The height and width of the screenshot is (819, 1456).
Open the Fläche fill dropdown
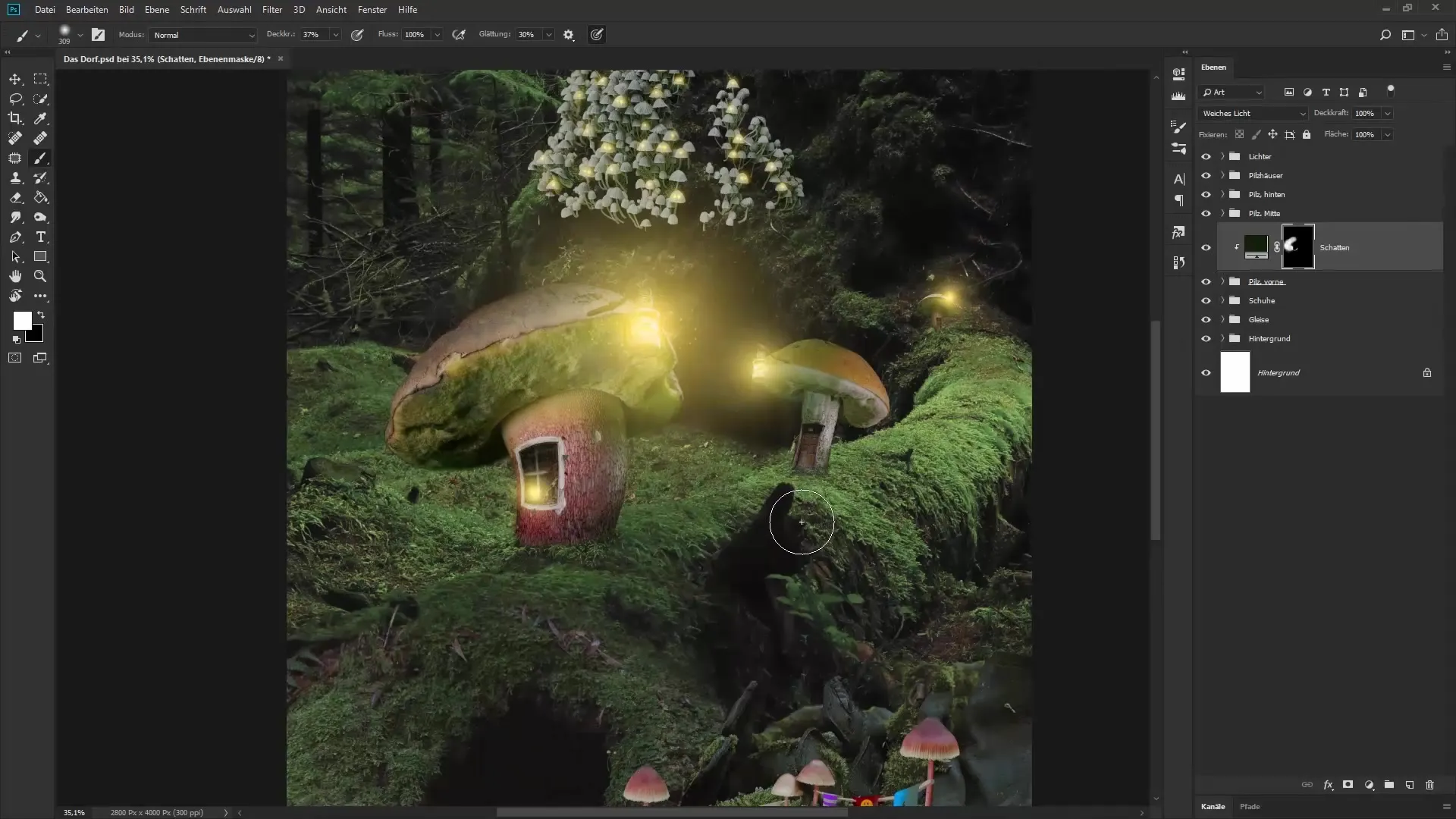(1387, 134)
